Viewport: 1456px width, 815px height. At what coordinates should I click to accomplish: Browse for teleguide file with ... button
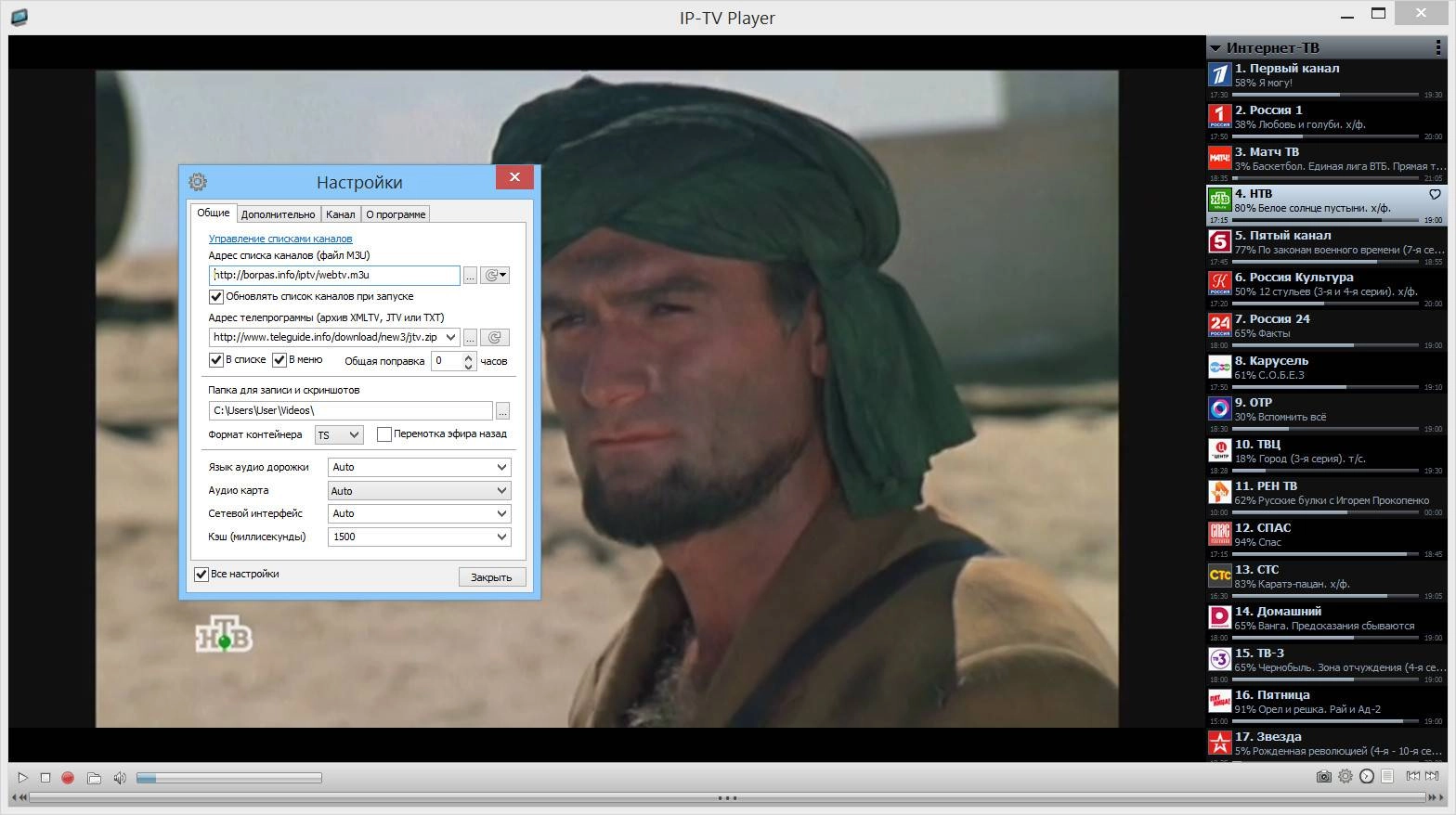pyautogui.click(x=470, y=338)
